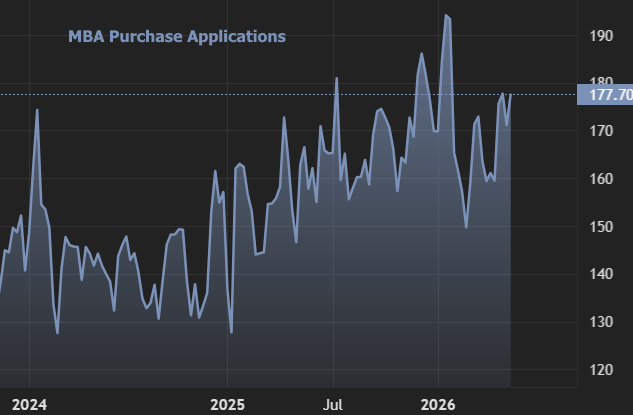Click the 160 y-axis label
The image size is (633, 415).
(601, 178)
